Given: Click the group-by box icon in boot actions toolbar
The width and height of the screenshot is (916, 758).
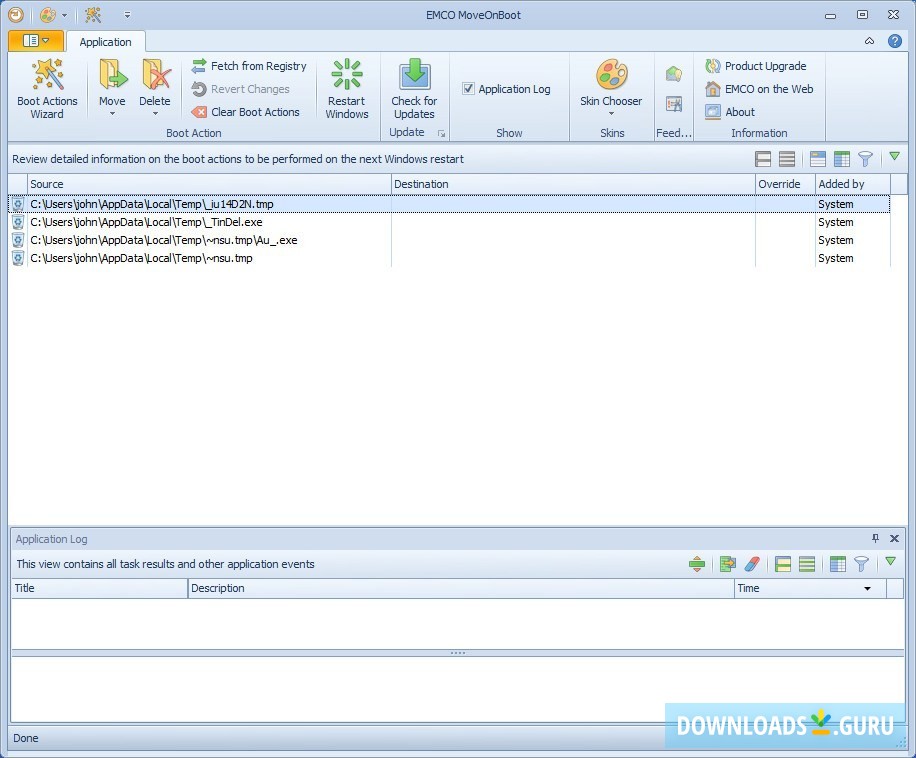Looking at the screenshot, I should coord(818,159).
